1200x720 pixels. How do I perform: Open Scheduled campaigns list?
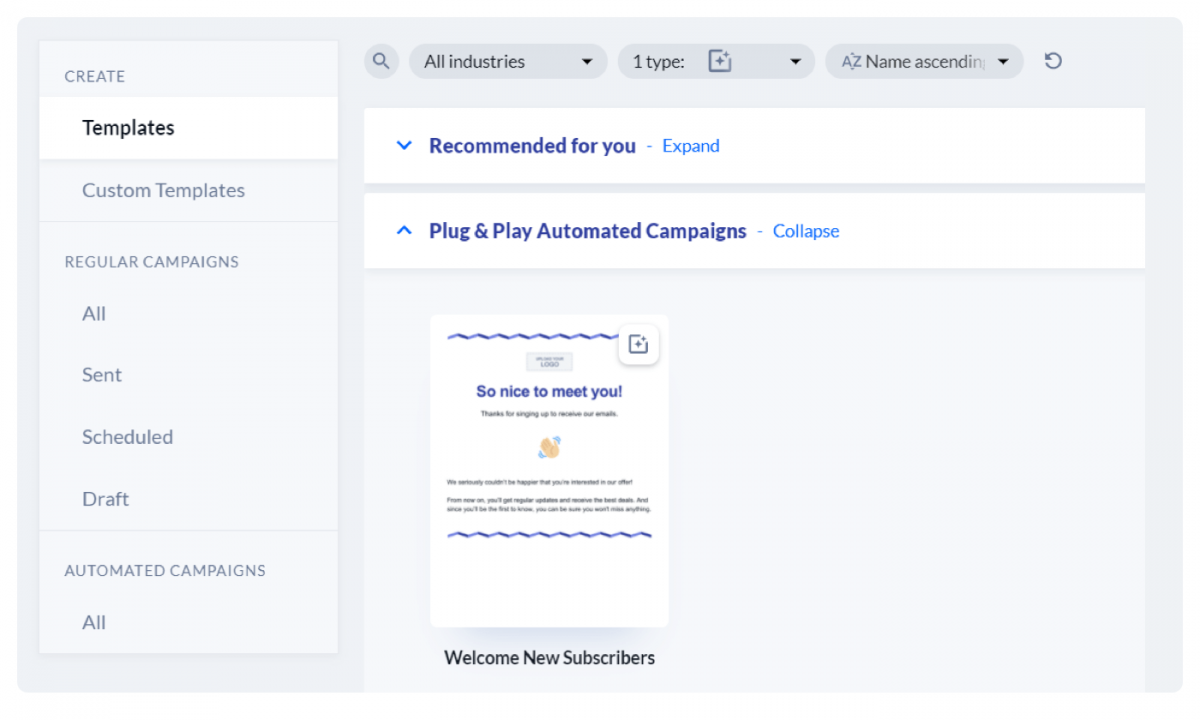tap(127, 437)
